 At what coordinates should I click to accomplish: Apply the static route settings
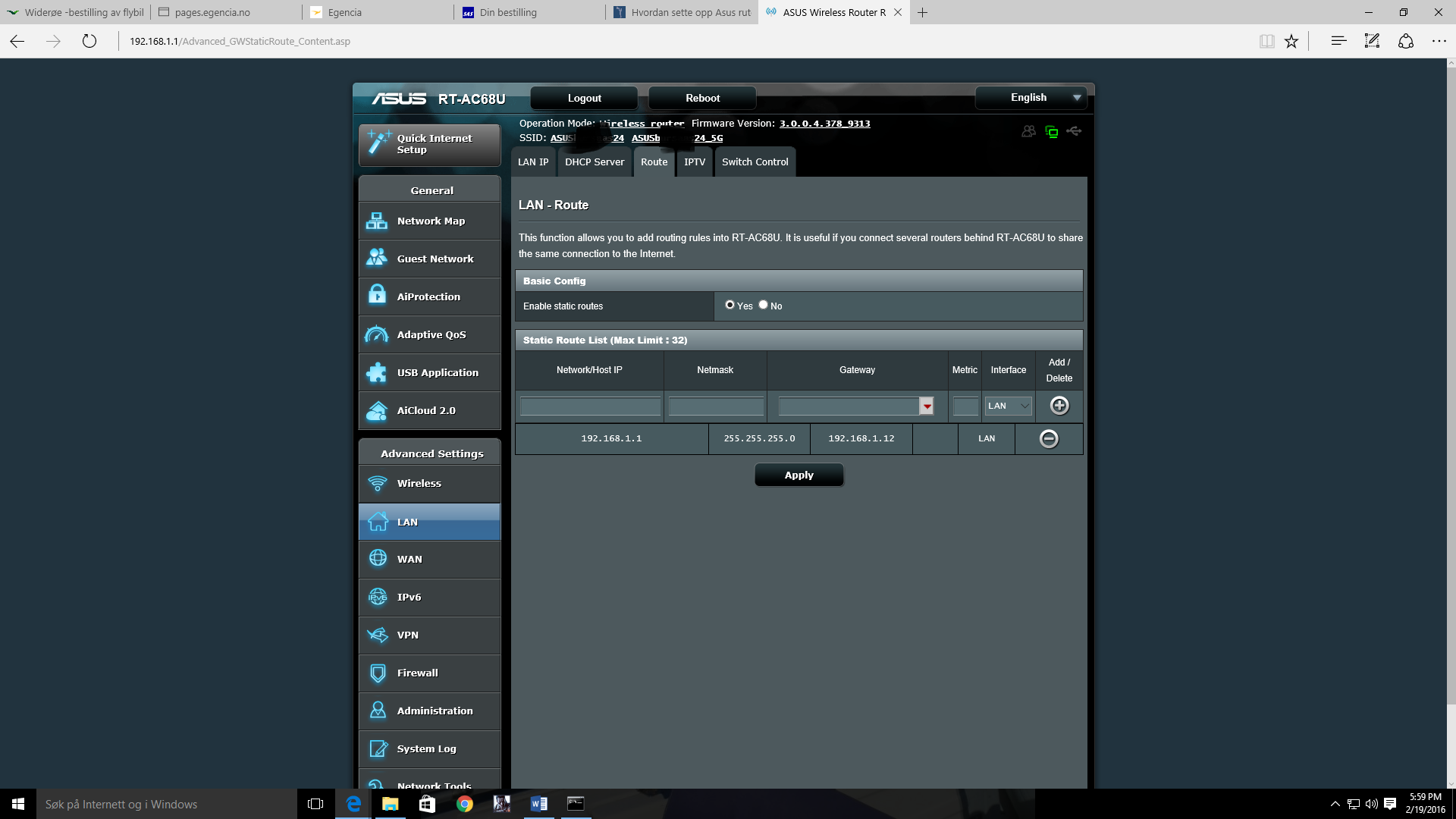tap(799, 475)
